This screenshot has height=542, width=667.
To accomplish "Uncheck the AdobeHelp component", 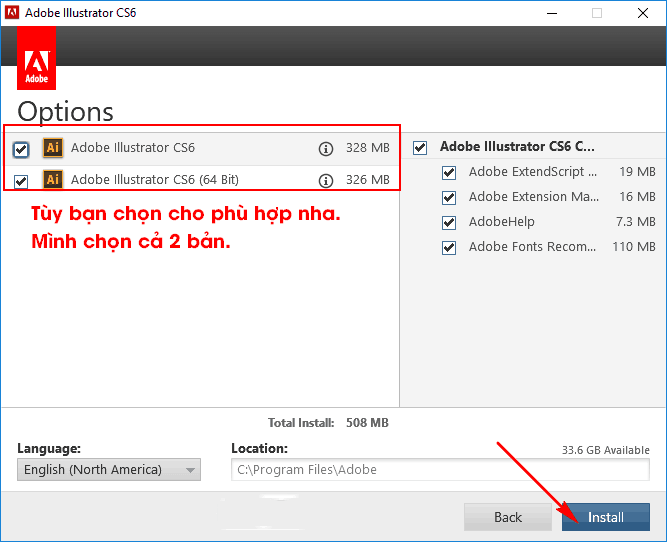I will [449, 223].
